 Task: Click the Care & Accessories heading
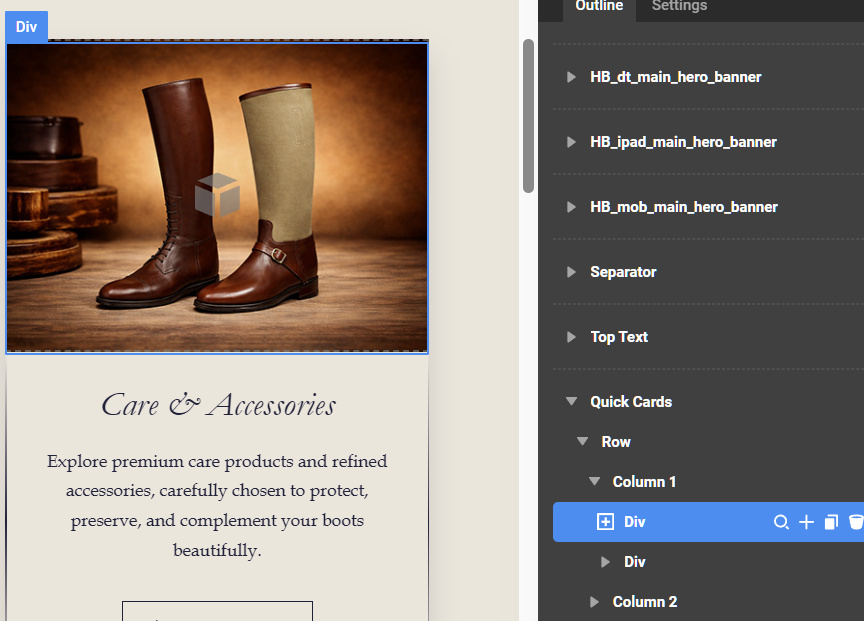pyautogui.click(x=218, y=405)
